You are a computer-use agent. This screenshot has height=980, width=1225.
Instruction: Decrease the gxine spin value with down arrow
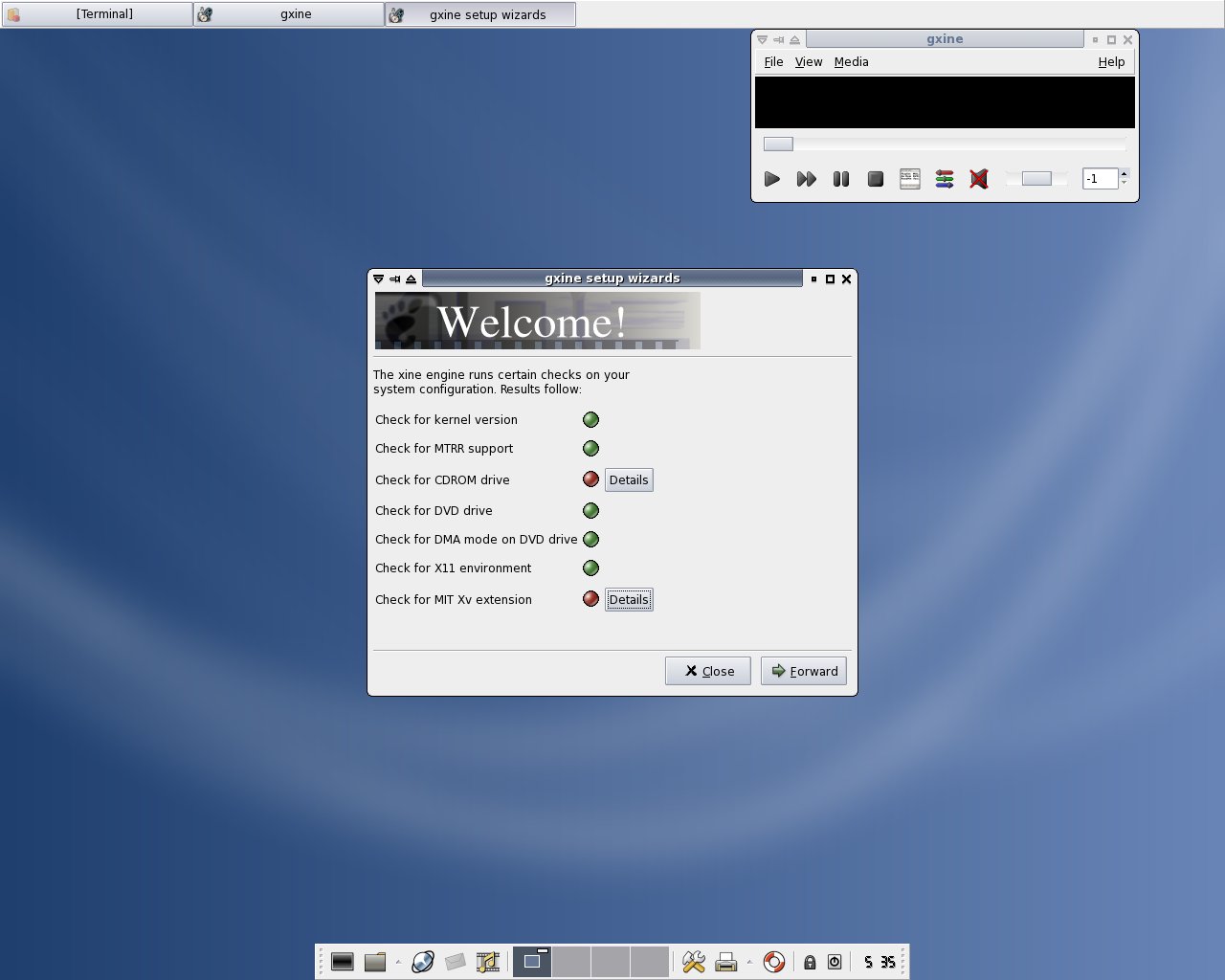point(1124,184)
